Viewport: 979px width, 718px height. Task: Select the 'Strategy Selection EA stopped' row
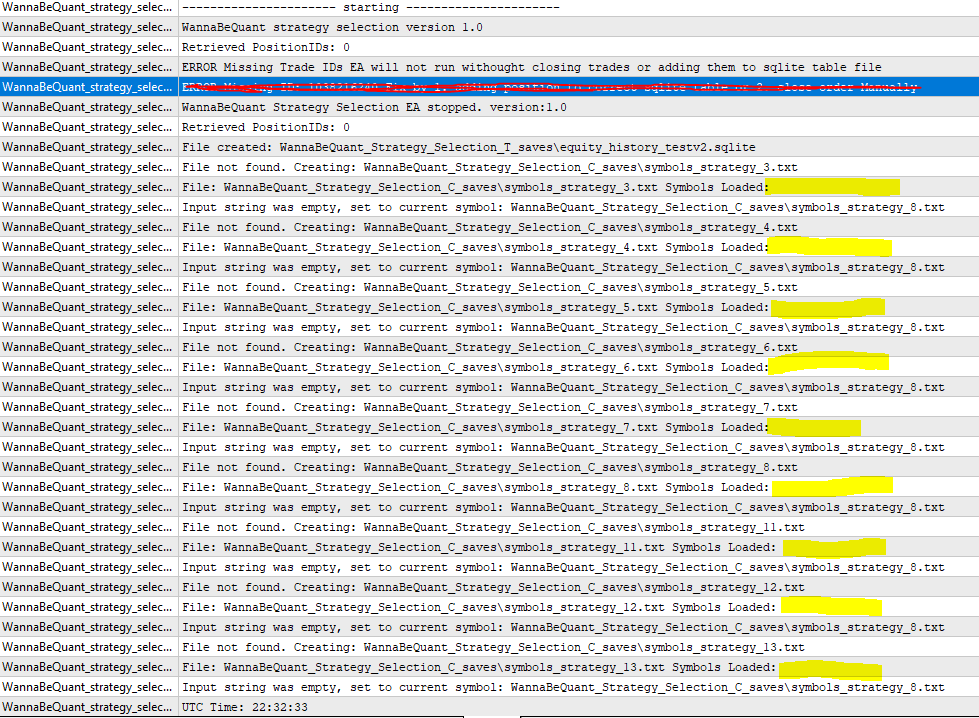pos(490,107)
